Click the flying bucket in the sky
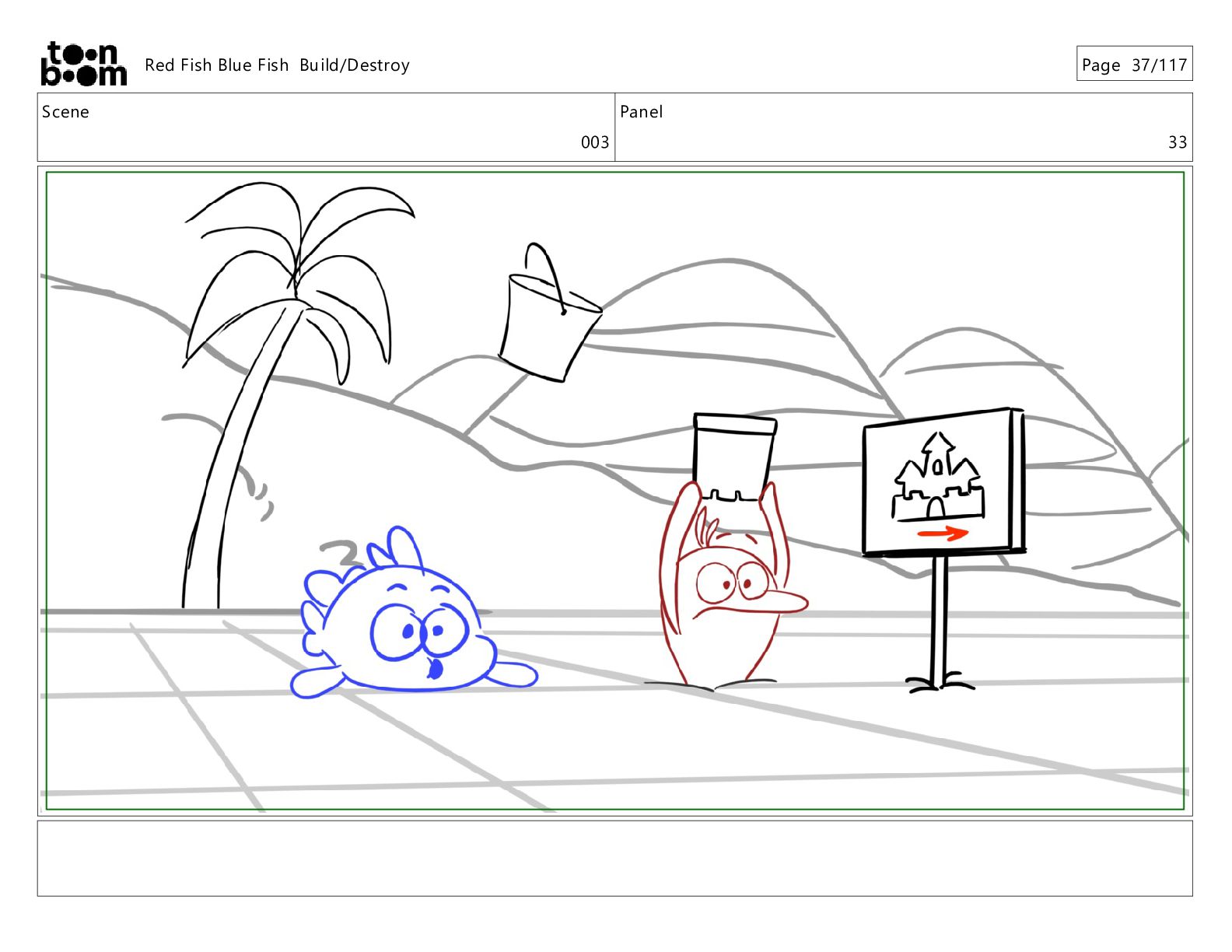 coord(550,313)
